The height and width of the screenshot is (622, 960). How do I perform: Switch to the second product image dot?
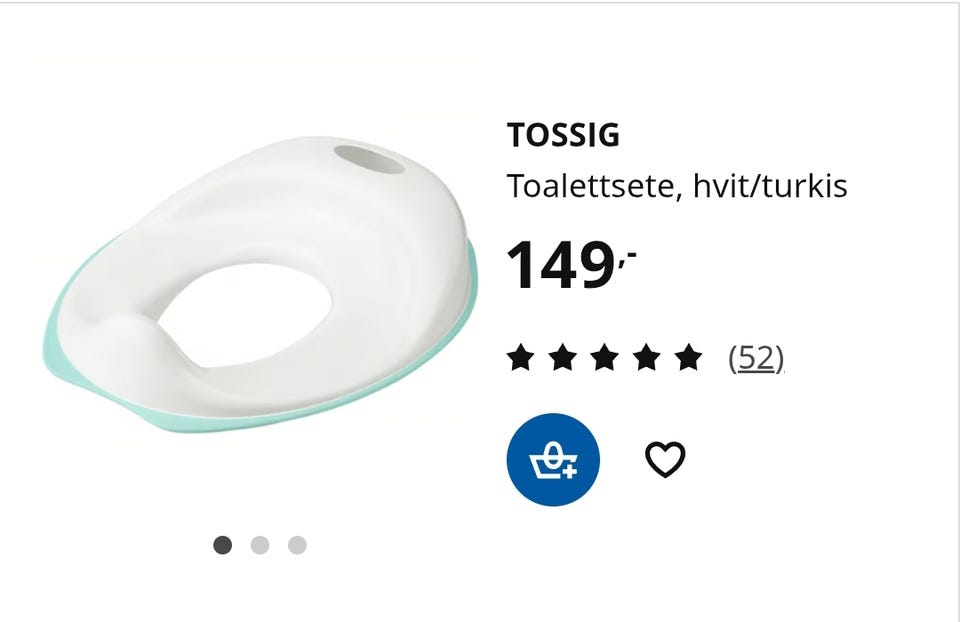click(260, 545)
